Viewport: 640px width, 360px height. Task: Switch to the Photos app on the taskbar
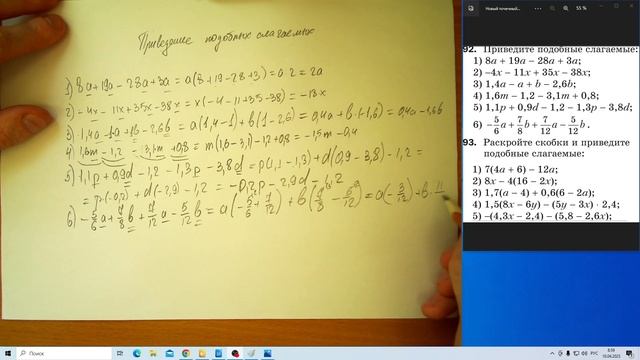coord(268,353)
